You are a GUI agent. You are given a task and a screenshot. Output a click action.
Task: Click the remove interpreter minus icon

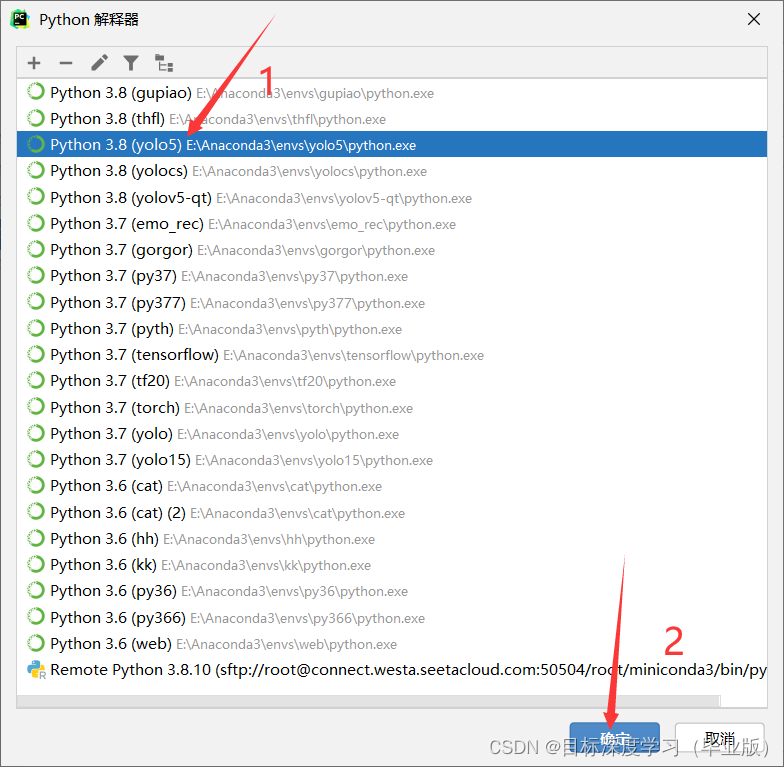tap(66, 63)
